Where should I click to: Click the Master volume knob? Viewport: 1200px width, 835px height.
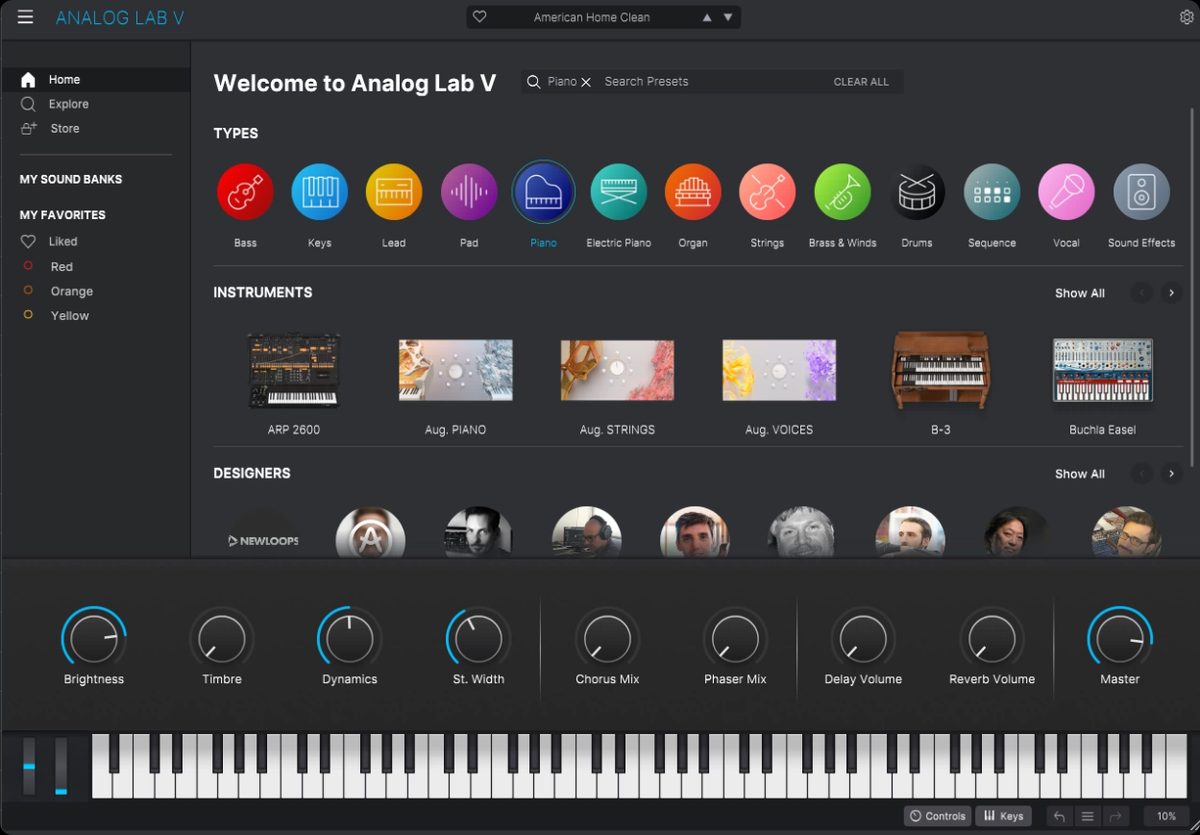tap(1120, 638)
